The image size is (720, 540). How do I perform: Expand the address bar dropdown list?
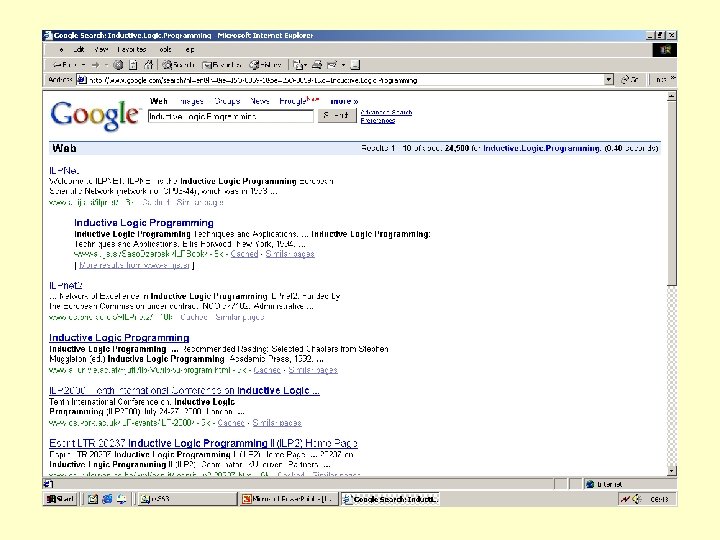[608, 80]
